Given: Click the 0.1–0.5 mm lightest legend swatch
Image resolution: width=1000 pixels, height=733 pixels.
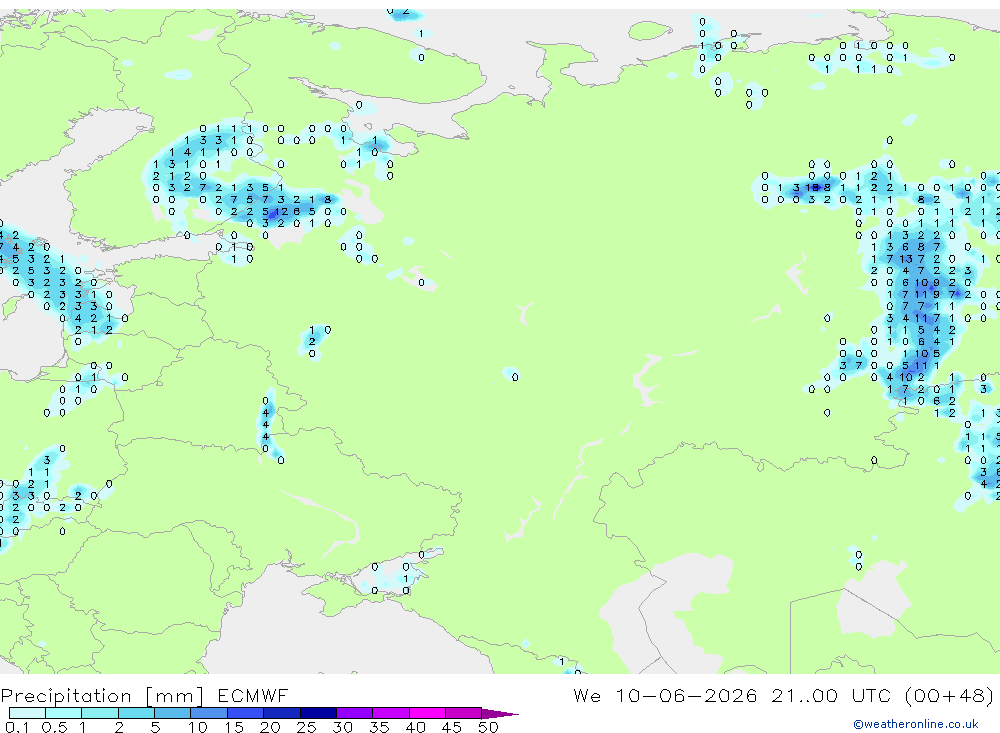Looking at the screenshot, I should click(27, 713).
